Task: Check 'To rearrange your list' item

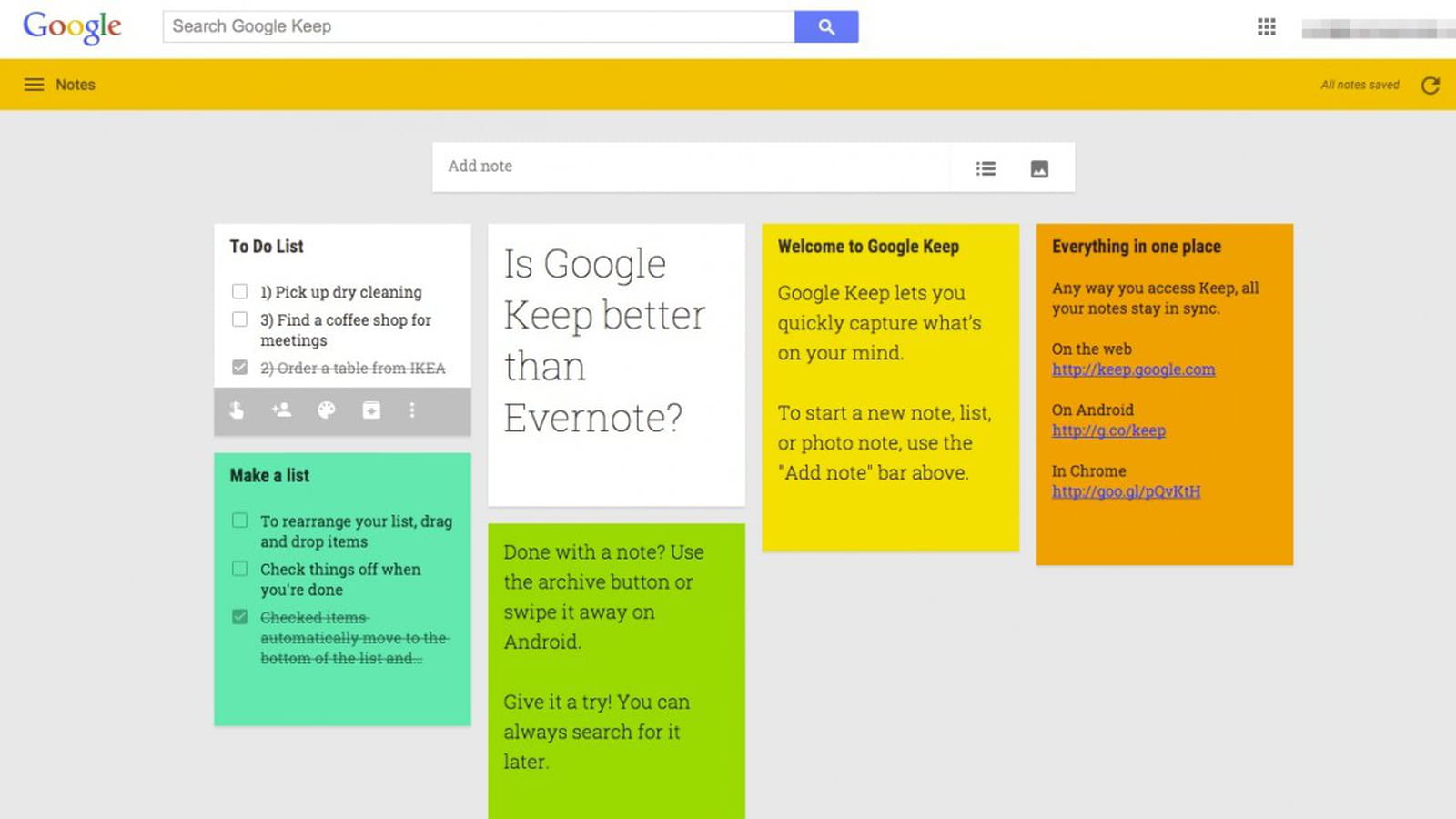Action: [239, 521]
